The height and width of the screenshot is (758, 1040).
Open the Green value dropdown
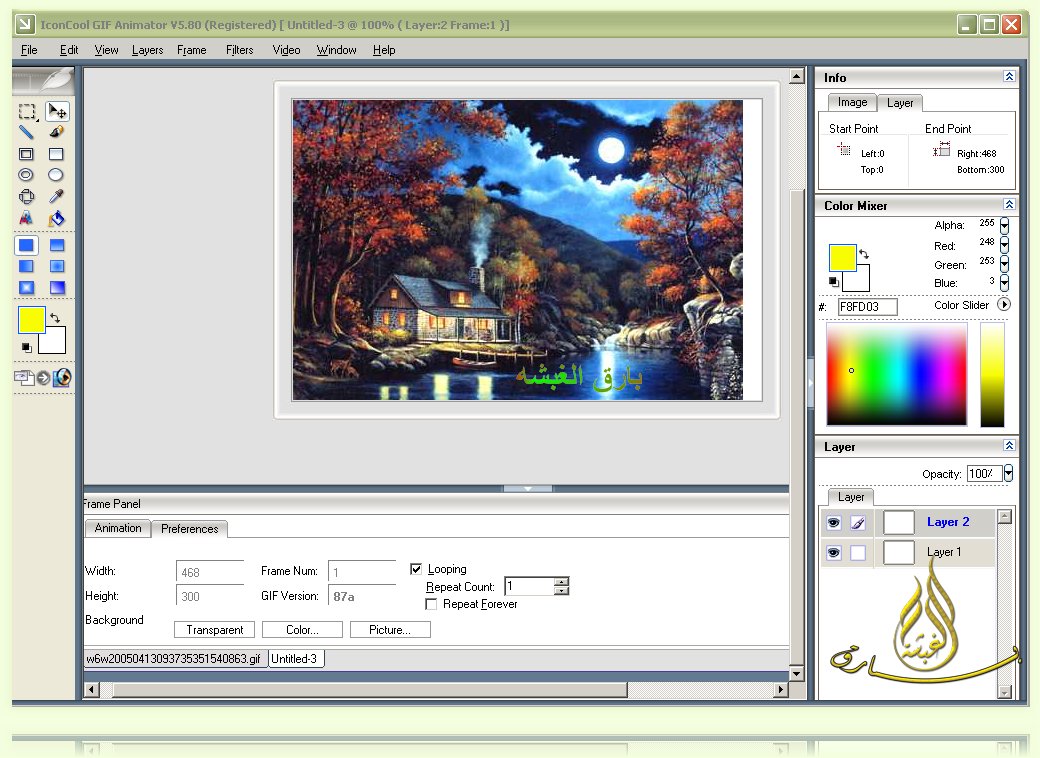pos(1005,264)
